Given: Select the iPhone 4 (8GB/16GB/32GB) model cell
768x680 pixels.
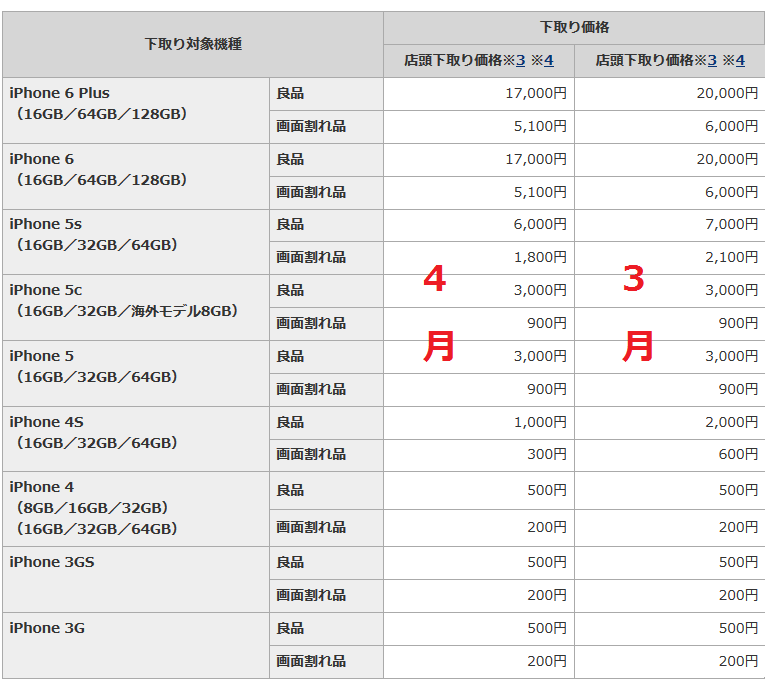Looking at the screenshot, I should 136,510.
